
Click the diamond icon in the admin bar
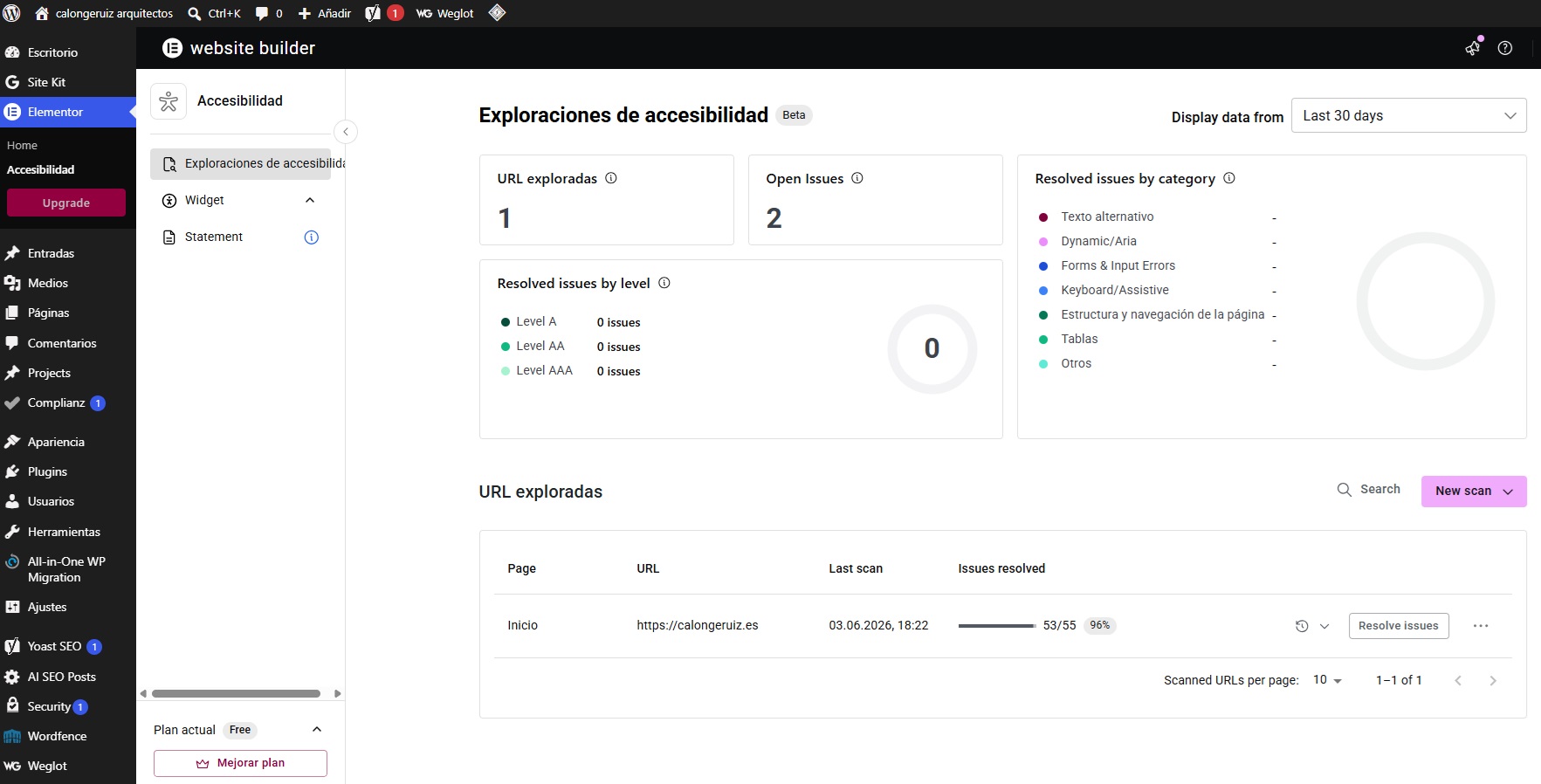pos(497,12)
